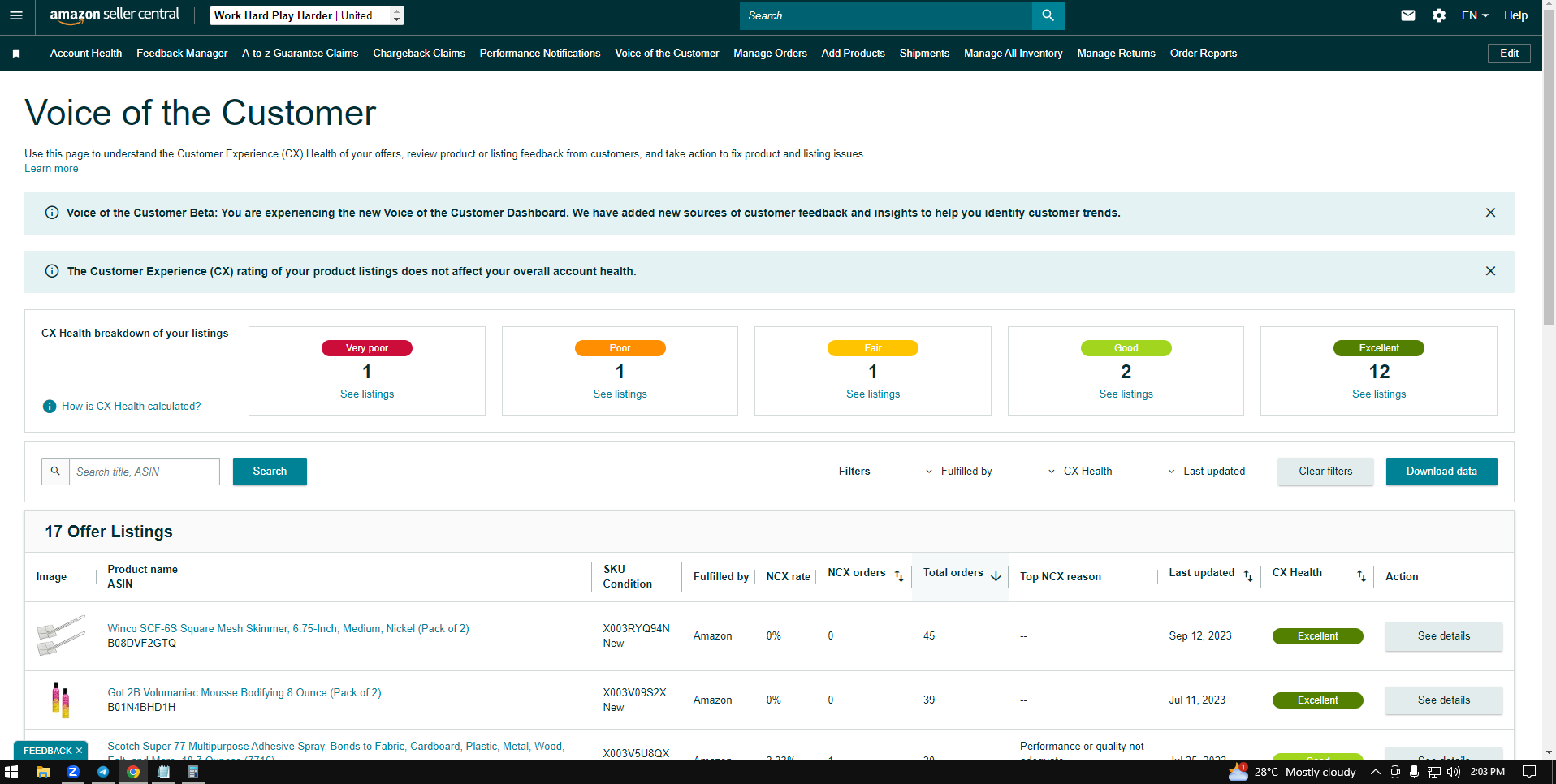Open Chargeback Claims

(x=419, y=54)
